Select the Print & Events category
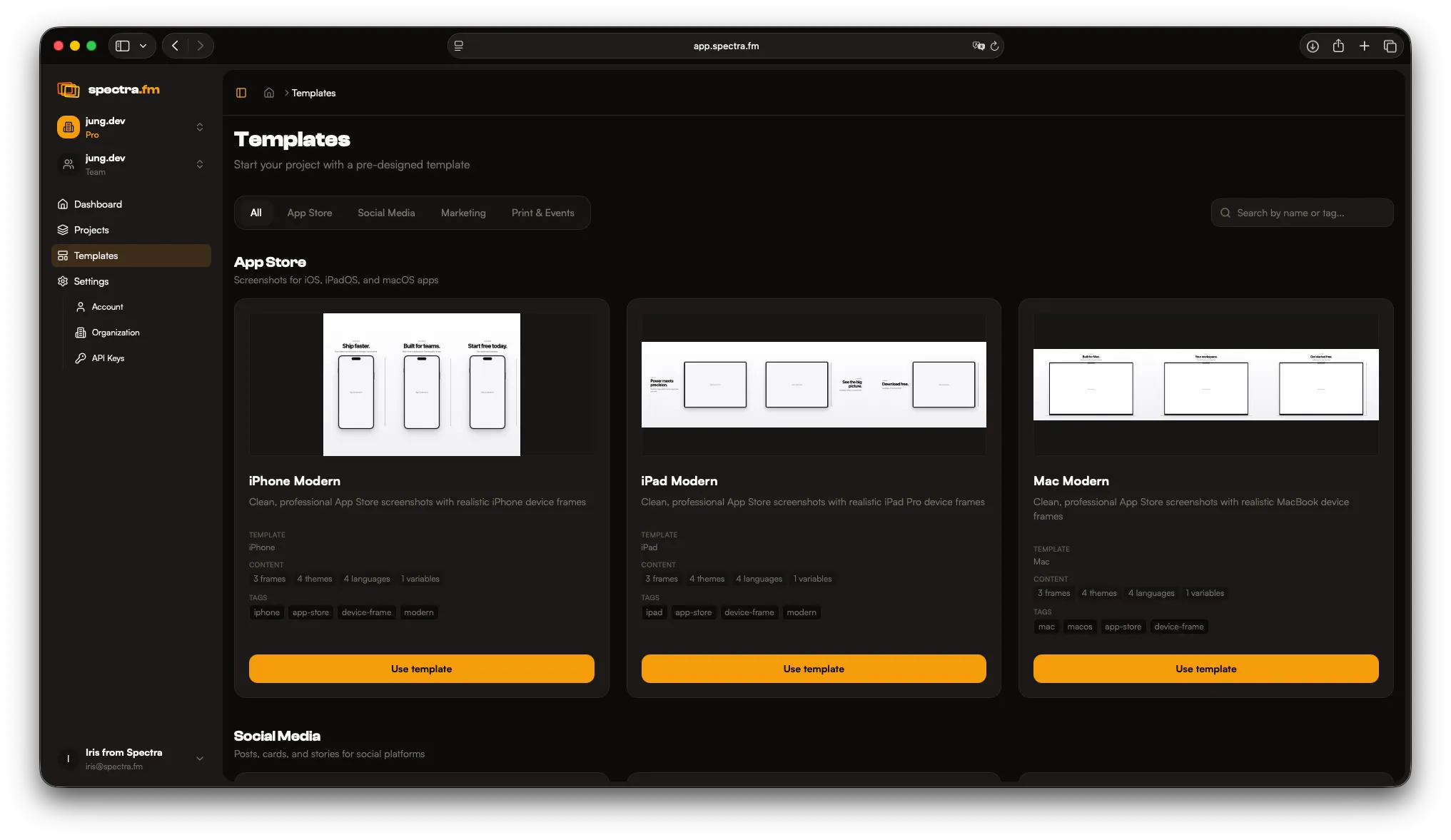Image resolution: width=1451 pixels, height=840 pixels. (x=542, y=212)
